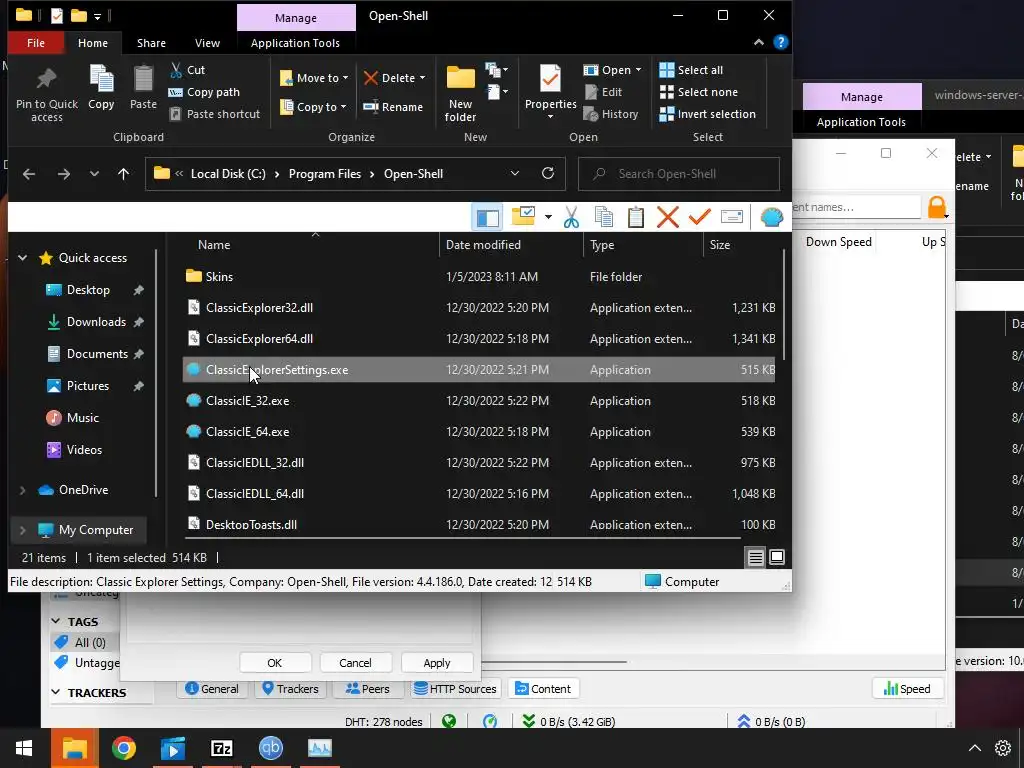Click Edit in Open group
Screen dimensions: 1024x768
(x=603, y=92)
